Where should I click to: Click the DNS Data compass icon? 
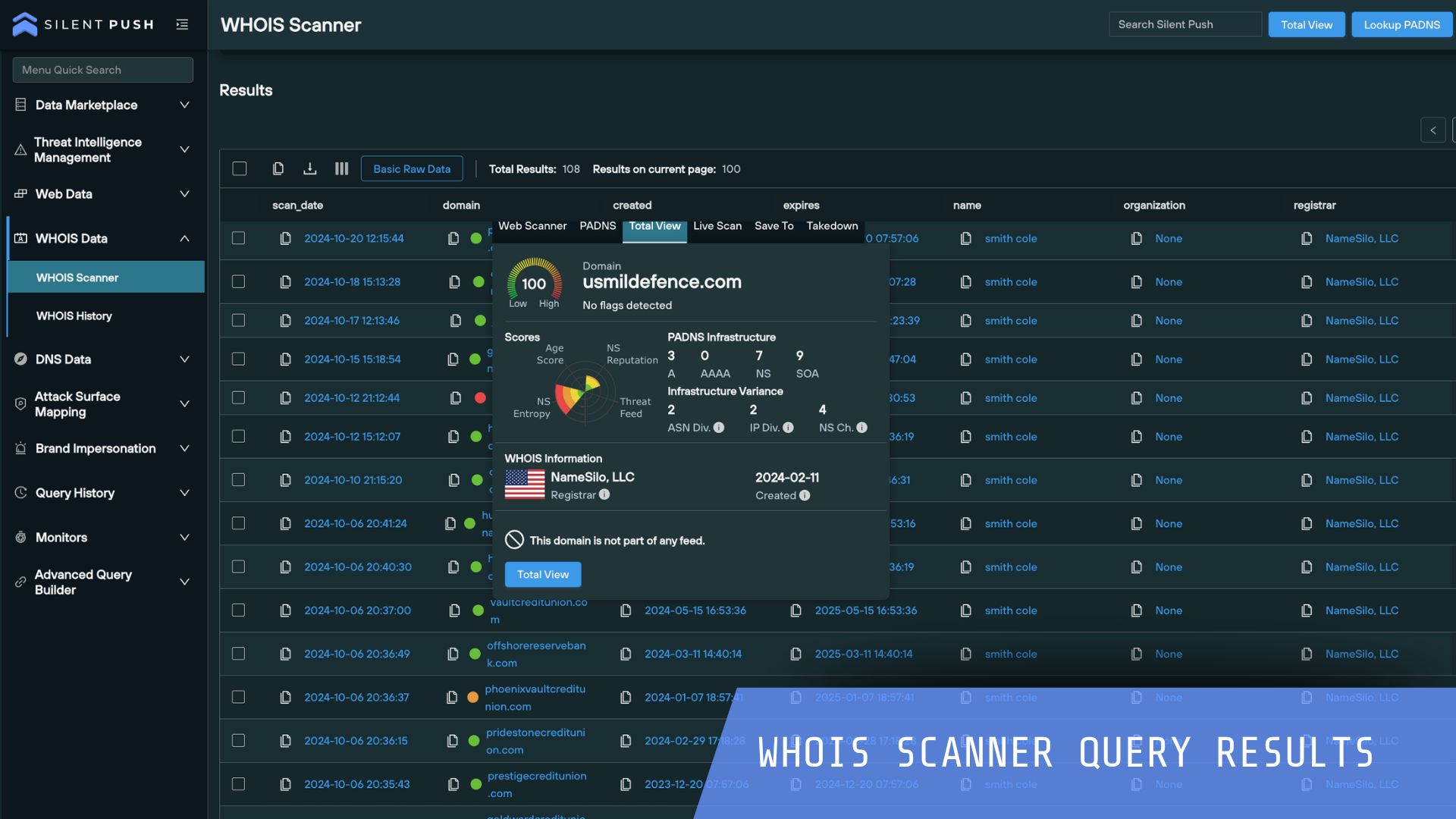[20, 359]
